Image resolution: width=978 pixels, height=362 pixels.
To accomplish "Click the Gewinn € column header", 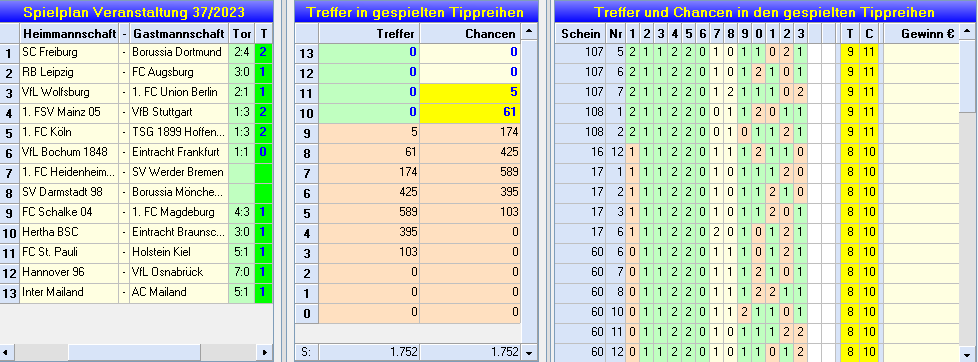I will pyautogui.click(x=927, y=33).
